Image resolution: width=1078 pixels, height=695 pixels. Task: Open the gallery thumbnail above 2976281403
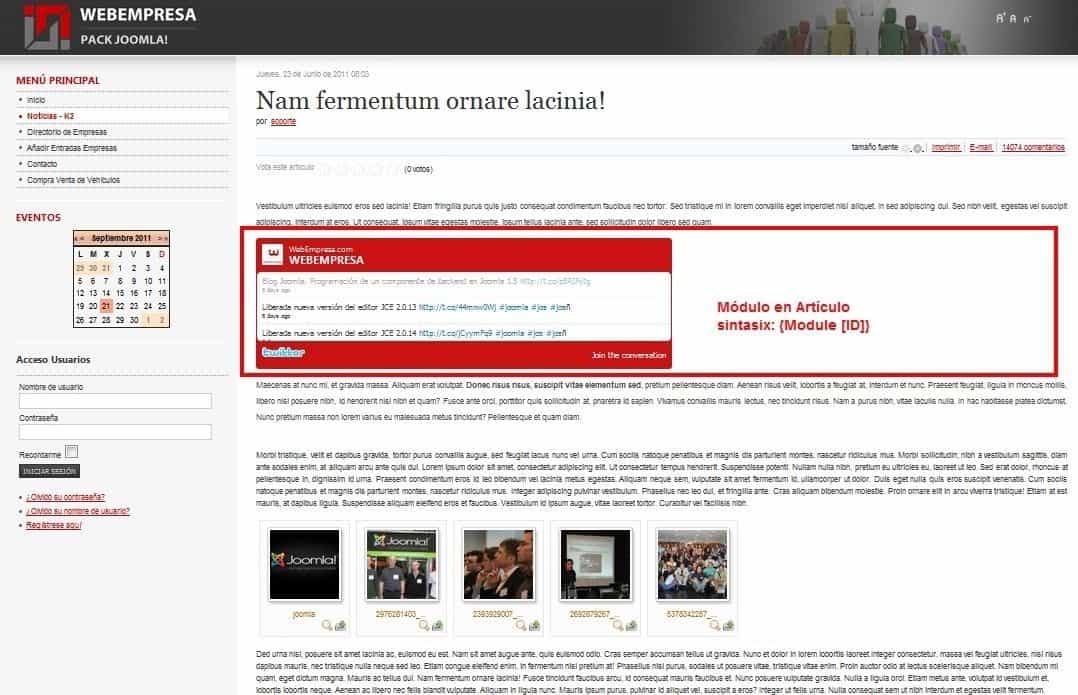pos(402,564)
